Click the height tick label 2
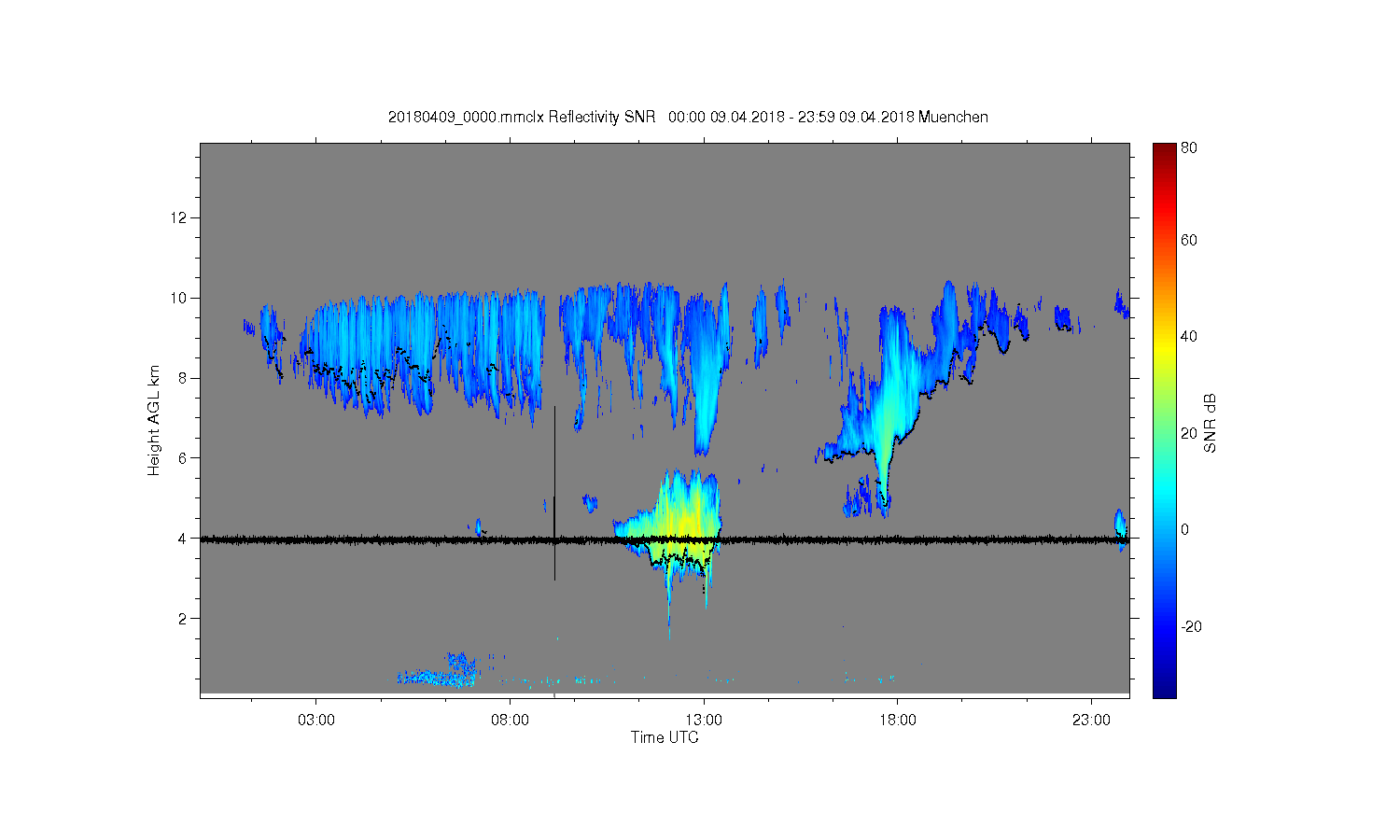The height and width of the screenshot is (840, 1400). pos(184,618)
